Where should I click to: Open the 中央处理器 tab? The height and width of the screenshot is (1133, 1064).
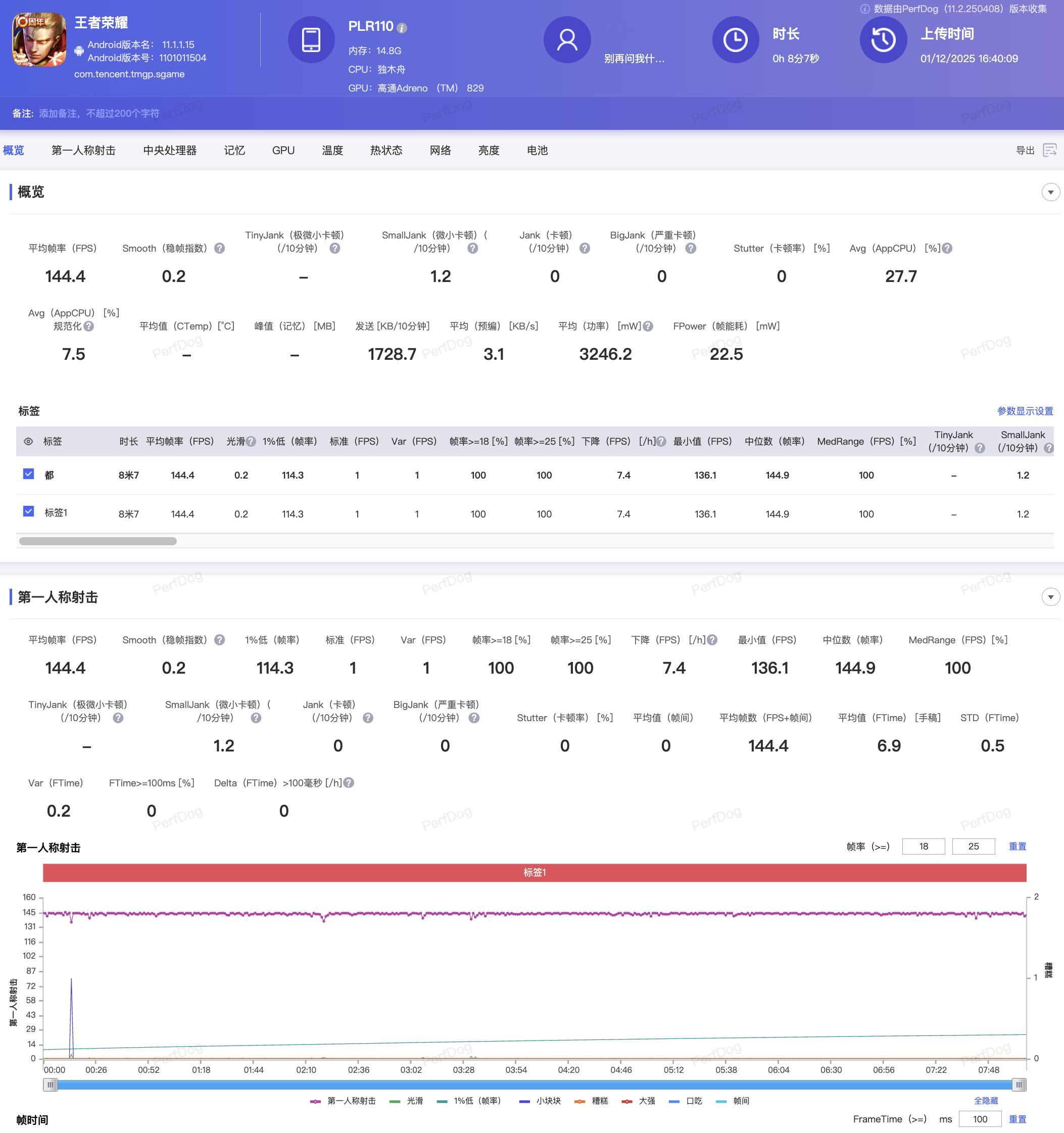coord(170,150)
